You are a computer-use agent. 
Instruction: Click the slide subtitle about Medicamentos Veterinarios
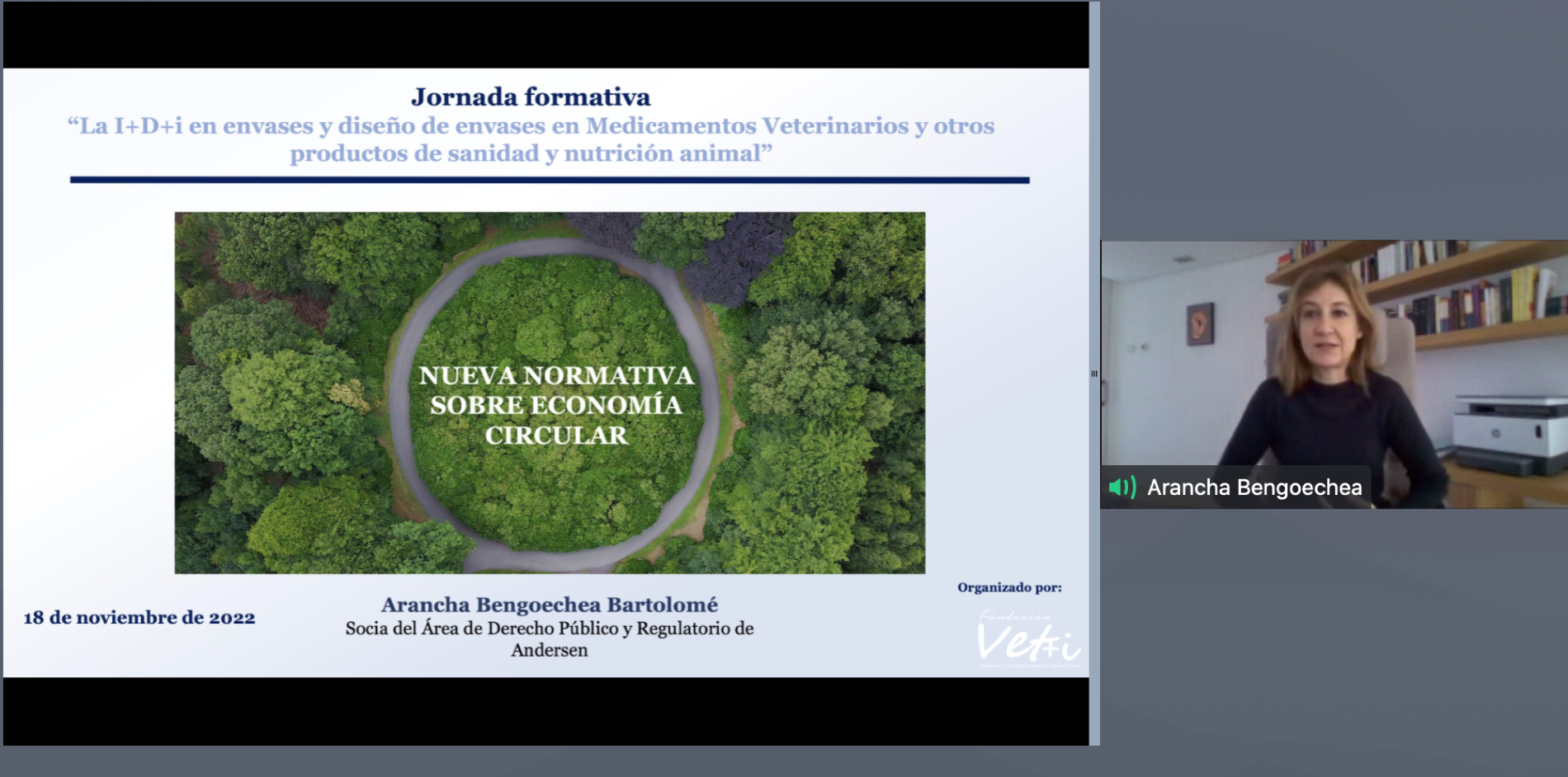[531, 139]
